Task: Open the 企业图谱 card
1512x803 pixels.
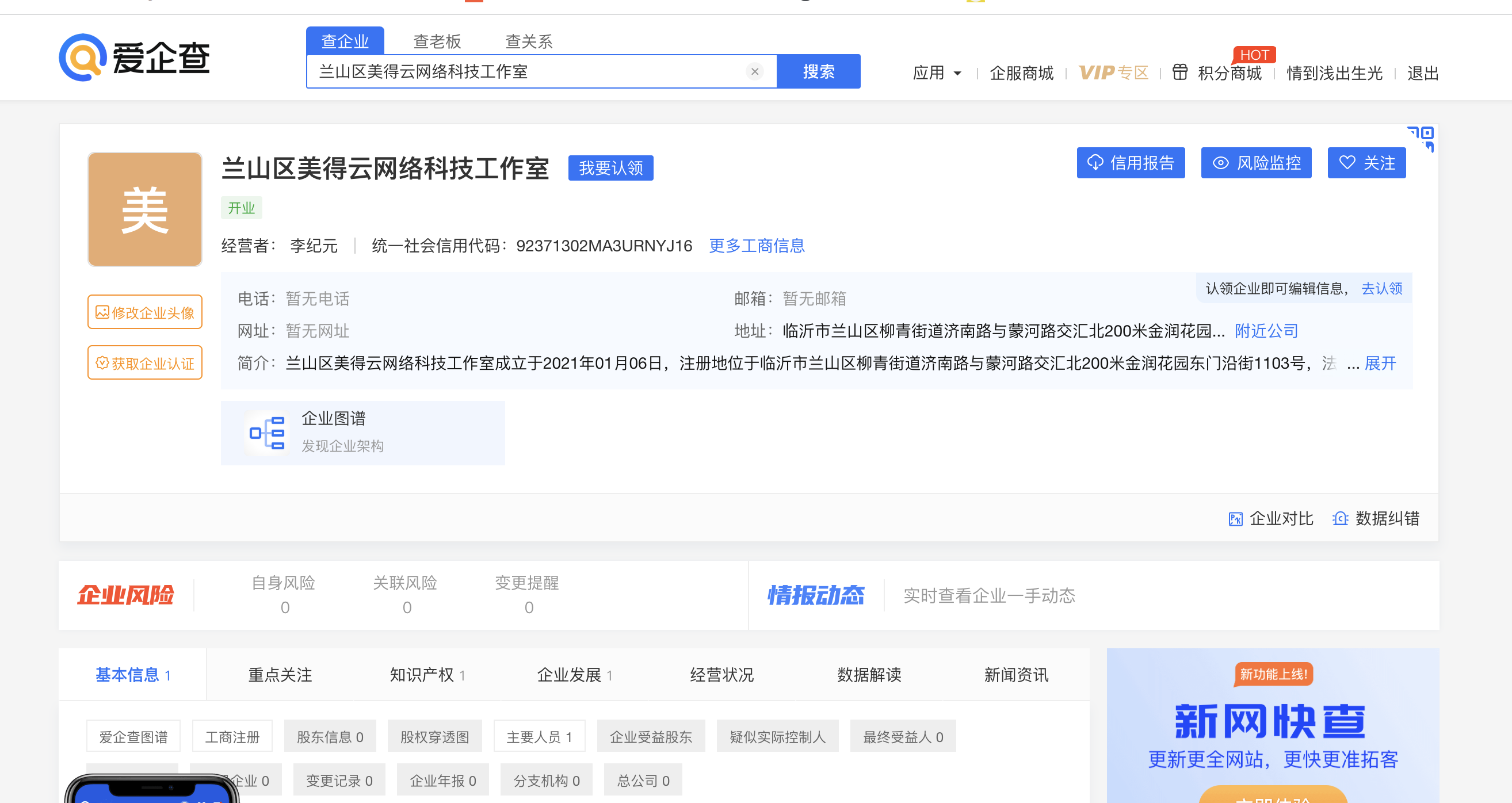Action: (362, 433)
